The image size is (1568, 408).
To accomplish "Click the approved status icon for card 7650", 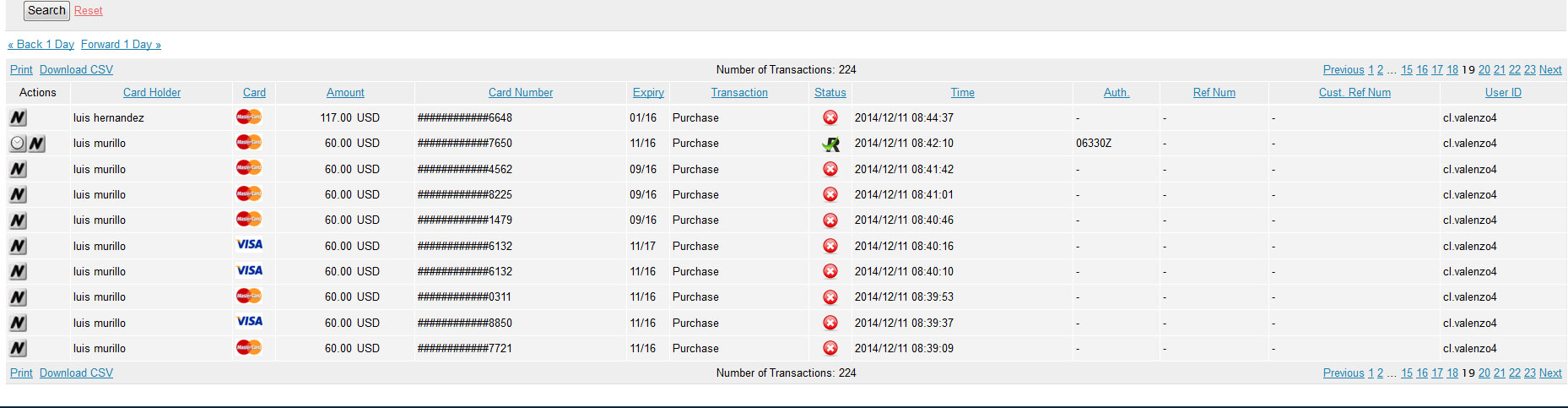I will (830, 144).
